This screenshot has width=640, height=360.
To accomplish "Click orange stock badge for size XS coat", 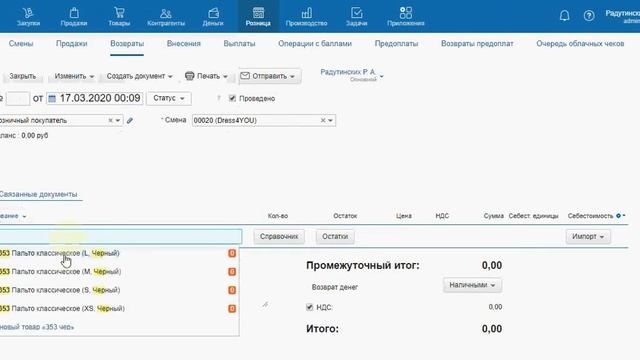I will 232,308.
